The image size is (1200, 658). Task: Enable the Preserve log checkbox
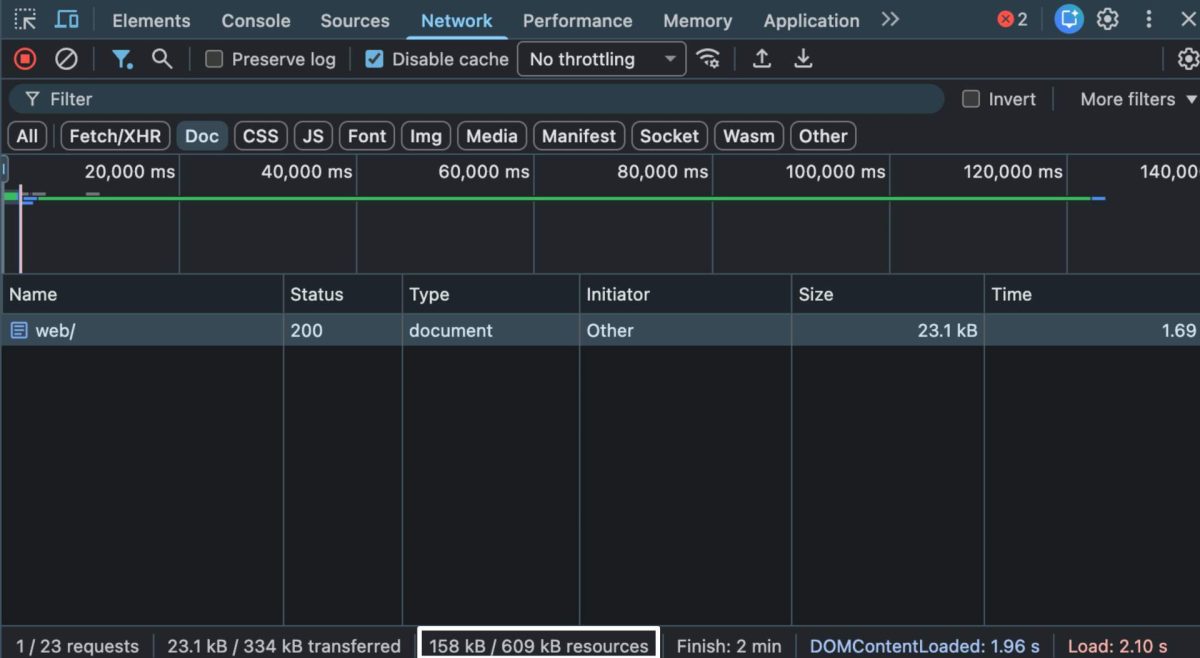(x=213, y=59)
